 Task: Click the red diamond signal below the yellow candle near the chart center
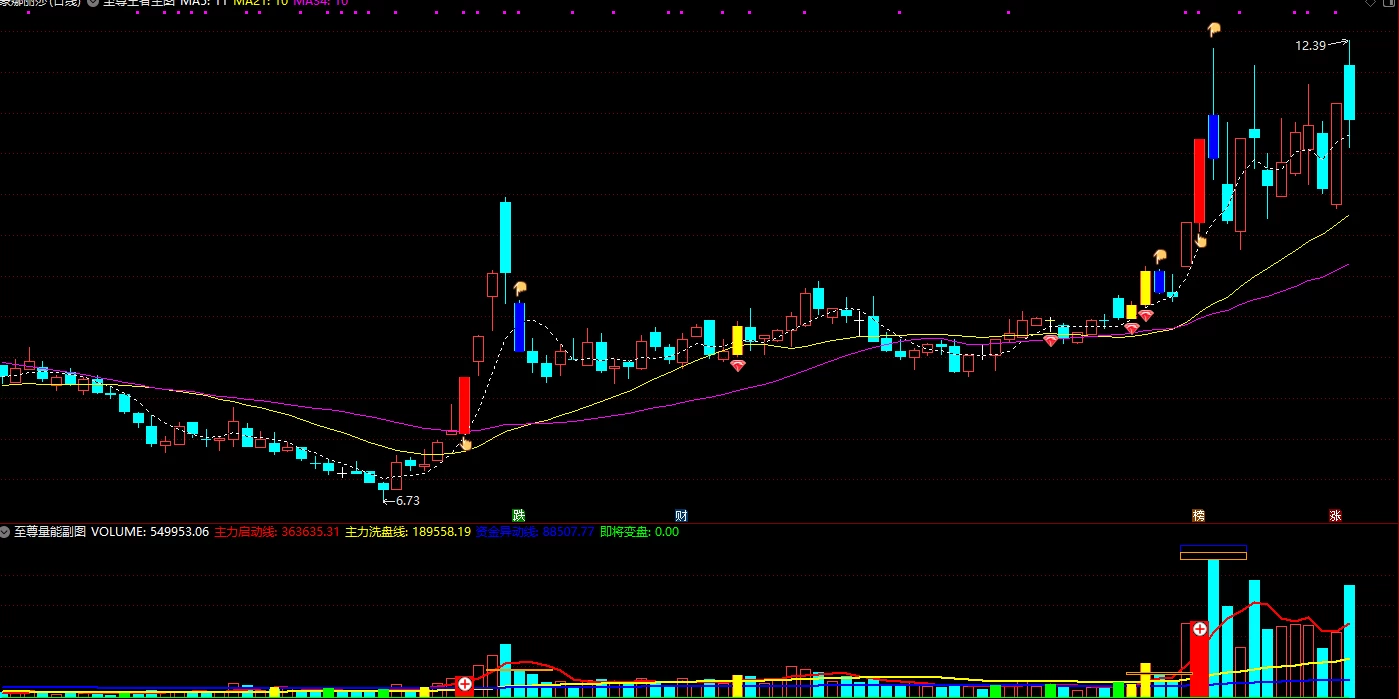coord(737,366)
